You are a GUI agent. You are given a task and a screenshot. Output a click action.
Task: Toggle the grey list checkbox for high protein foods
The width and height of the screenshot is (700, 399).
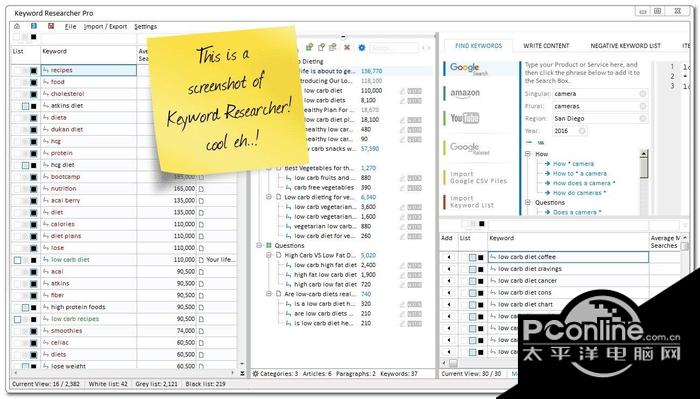tap(25, 308)
